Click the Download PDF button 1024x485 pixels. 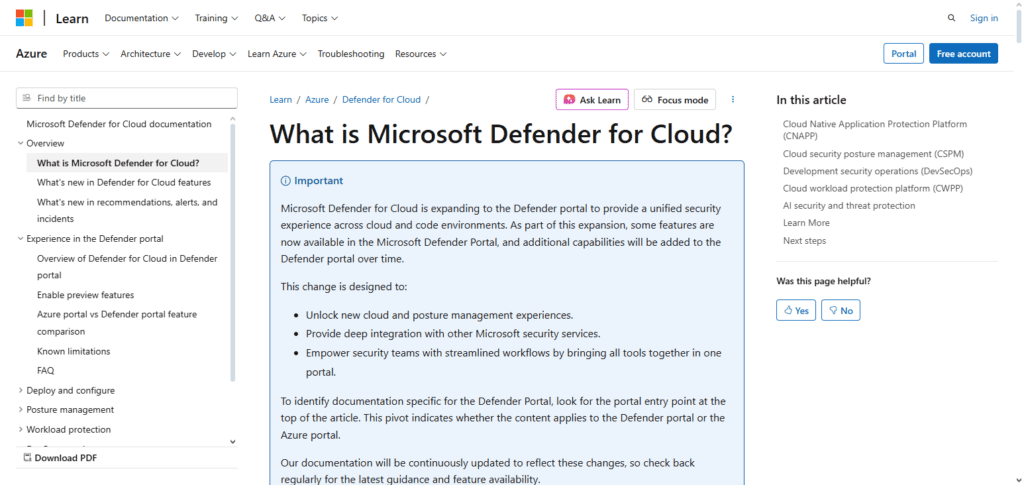(60, 458)
